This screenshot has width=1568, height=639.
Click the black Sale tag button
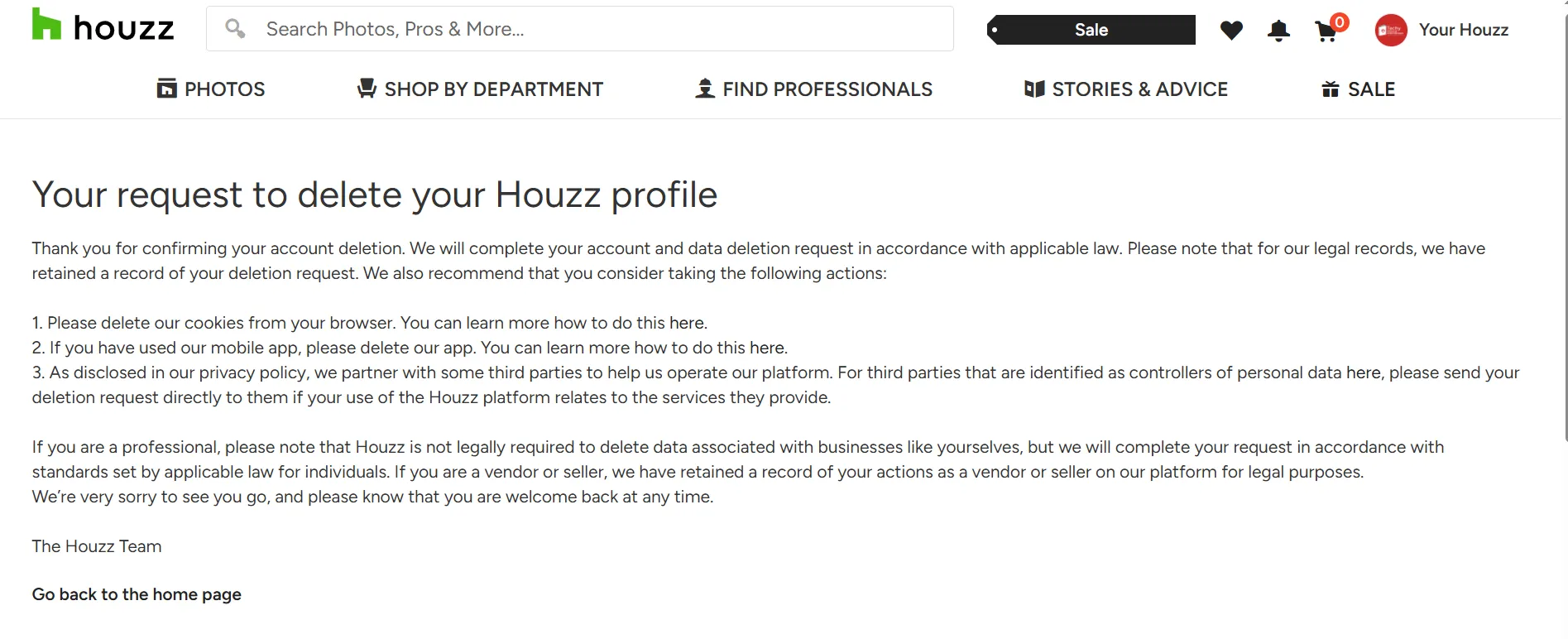[x=1091, y=30]
